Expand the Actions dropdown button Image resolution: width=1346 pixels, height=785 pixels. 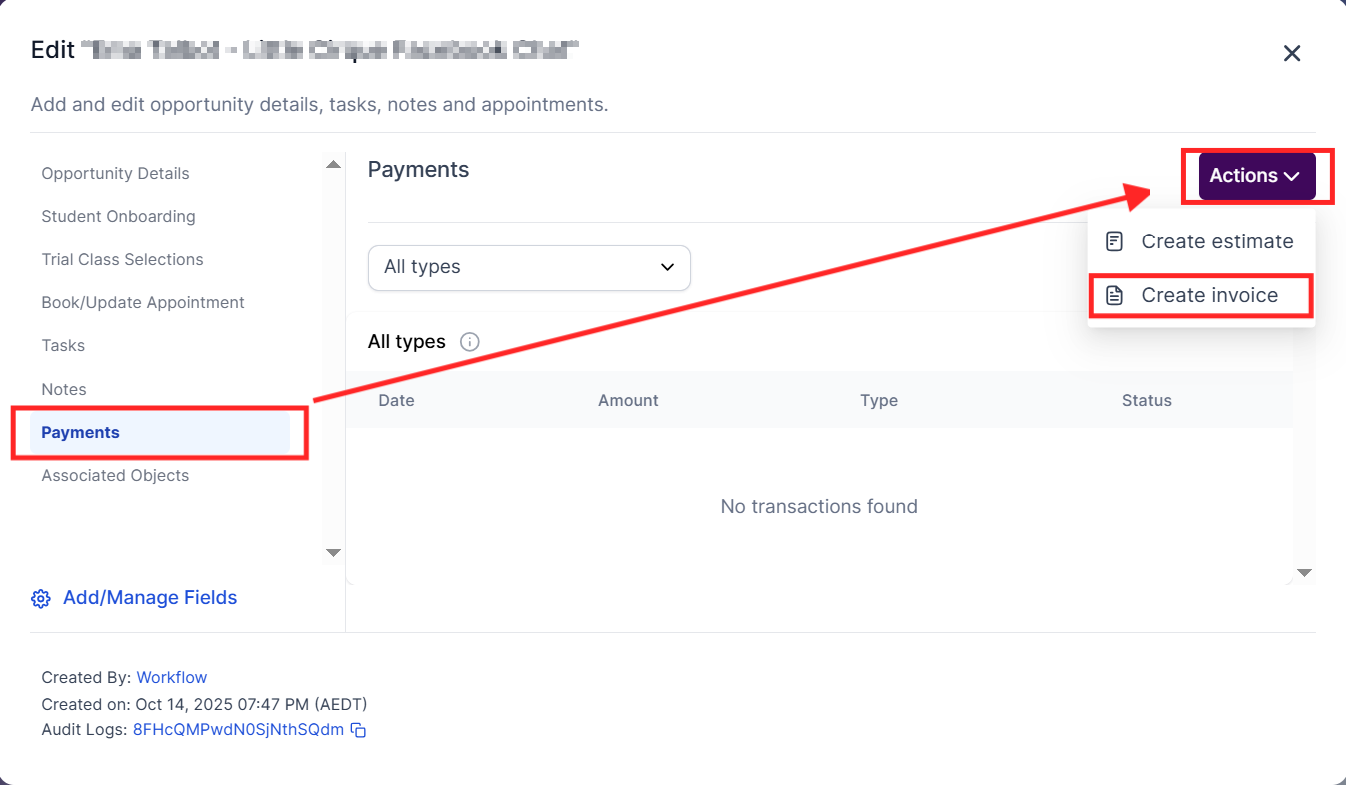pyautogui.click(x=1256, y=176)
